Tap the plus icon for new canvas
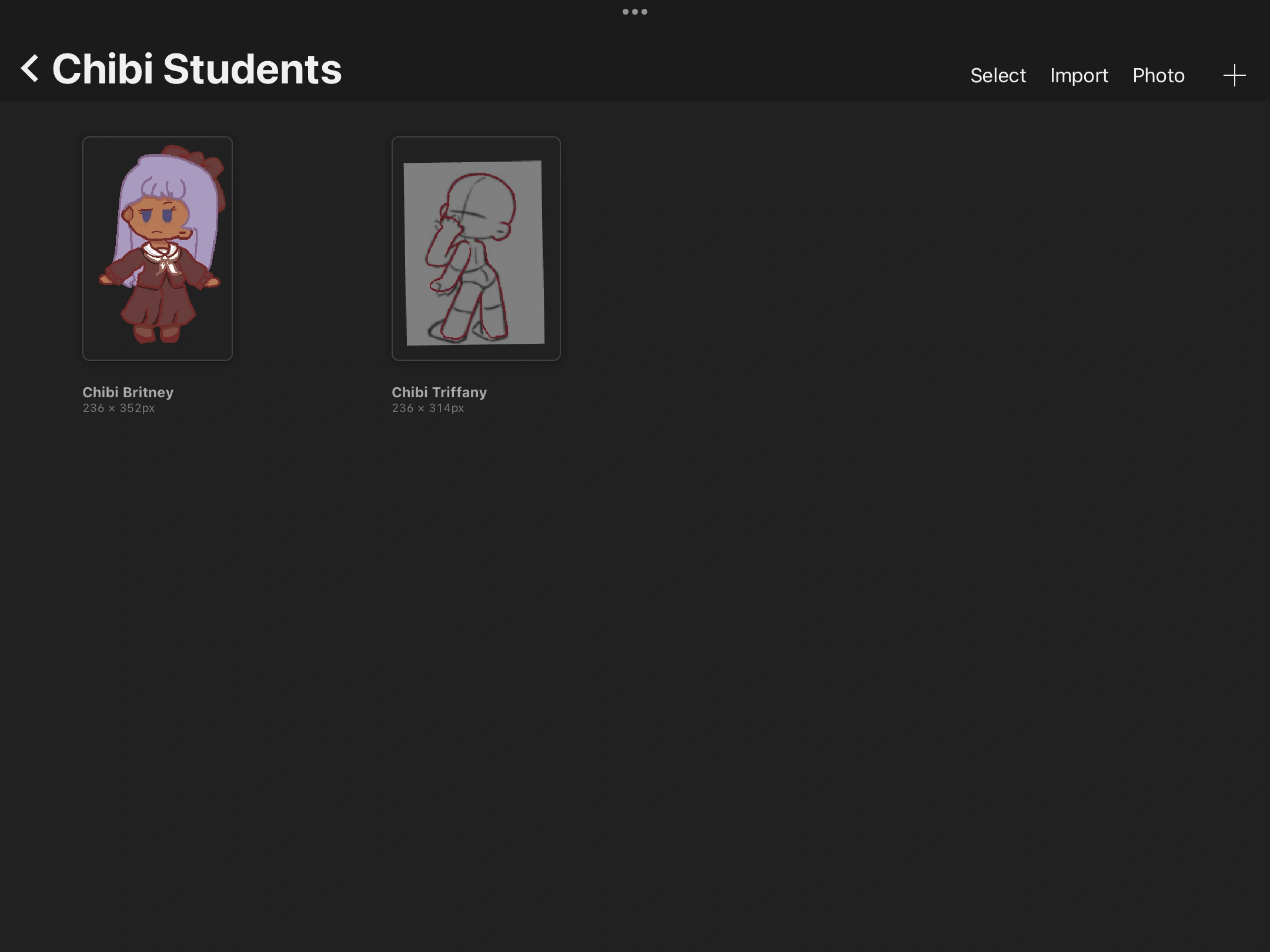This screenshot has width=1270, height=952. click(1234, 75)
